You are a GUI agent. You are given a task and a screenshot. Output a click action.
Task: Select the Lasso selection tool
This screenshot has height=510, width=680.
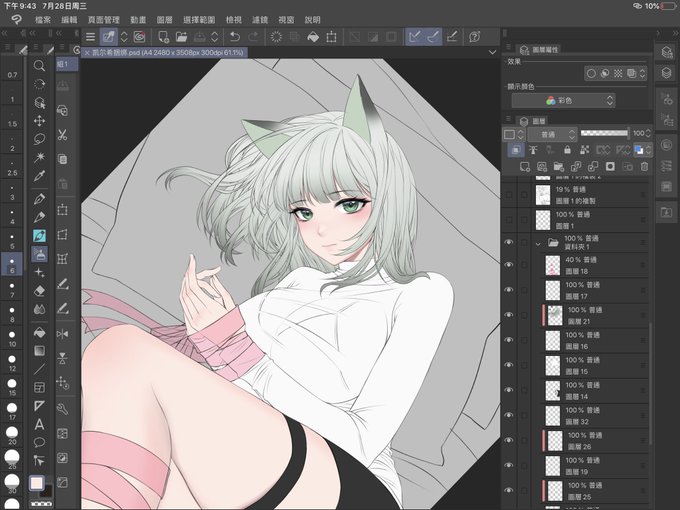click(x=39, y=139)
